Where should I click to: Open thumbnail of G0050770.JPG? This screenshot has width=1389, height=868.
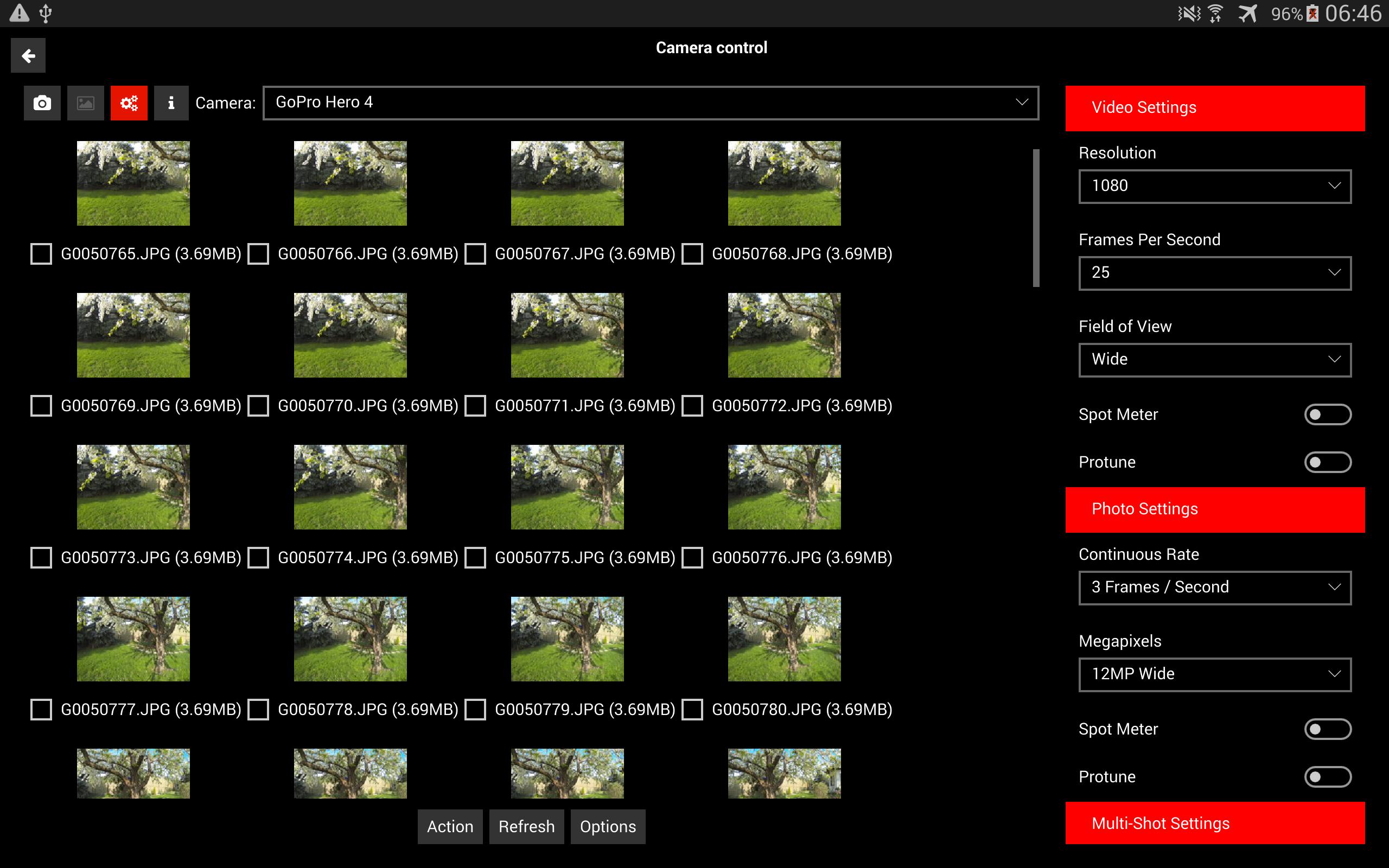(350, 335)
